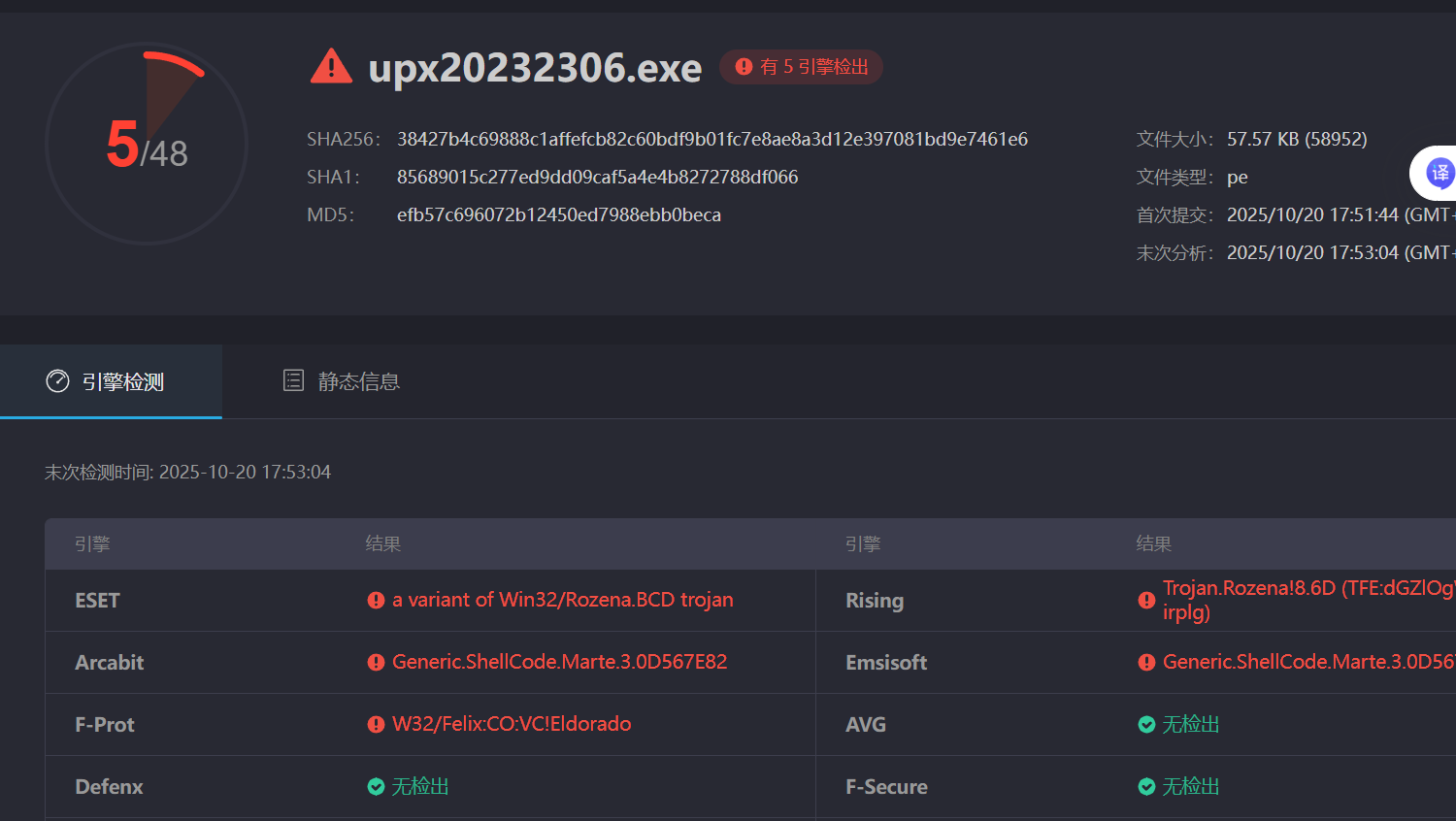Click the right 结果 column header
1456x821 pixels.
tap(1154, 544)
